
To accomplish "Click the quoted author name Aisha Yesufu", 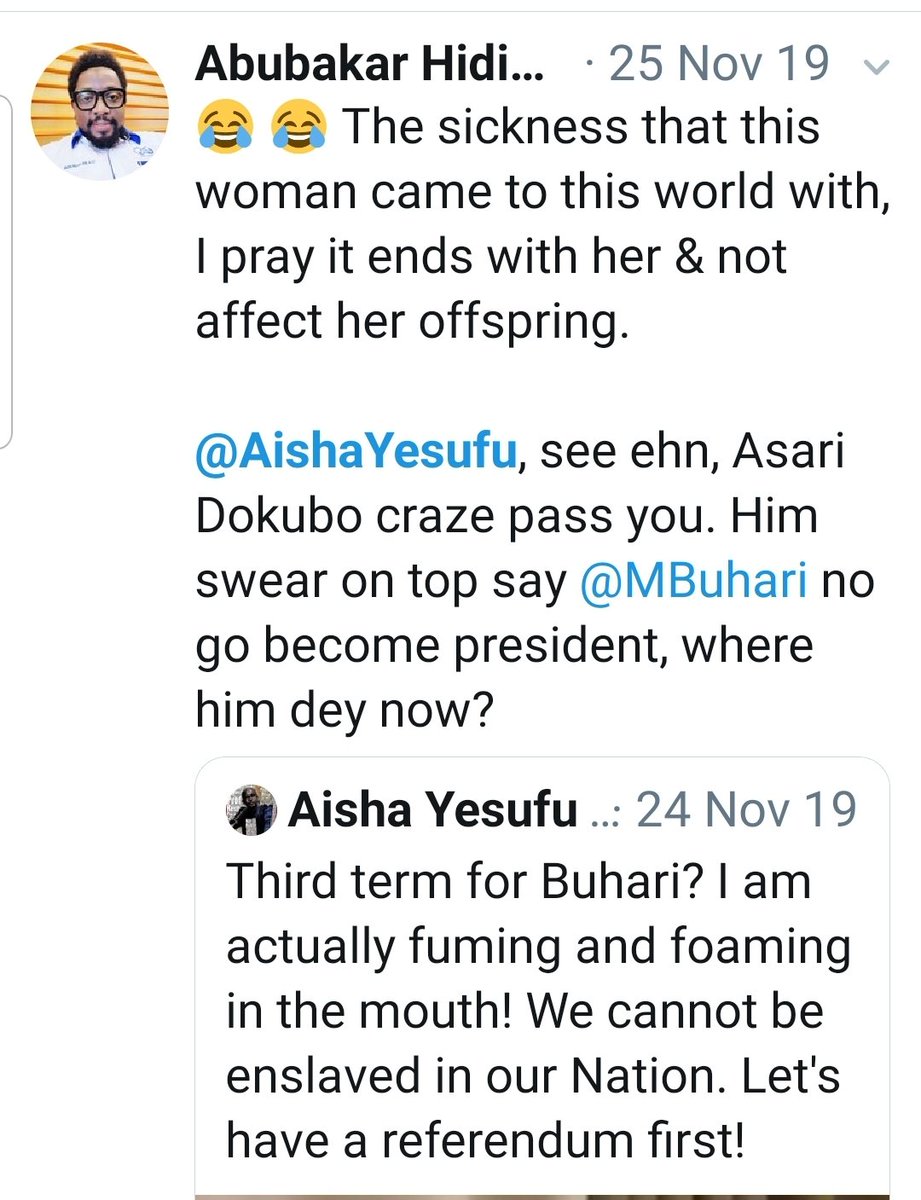I will pyautogui.click(x=432, y=809).
